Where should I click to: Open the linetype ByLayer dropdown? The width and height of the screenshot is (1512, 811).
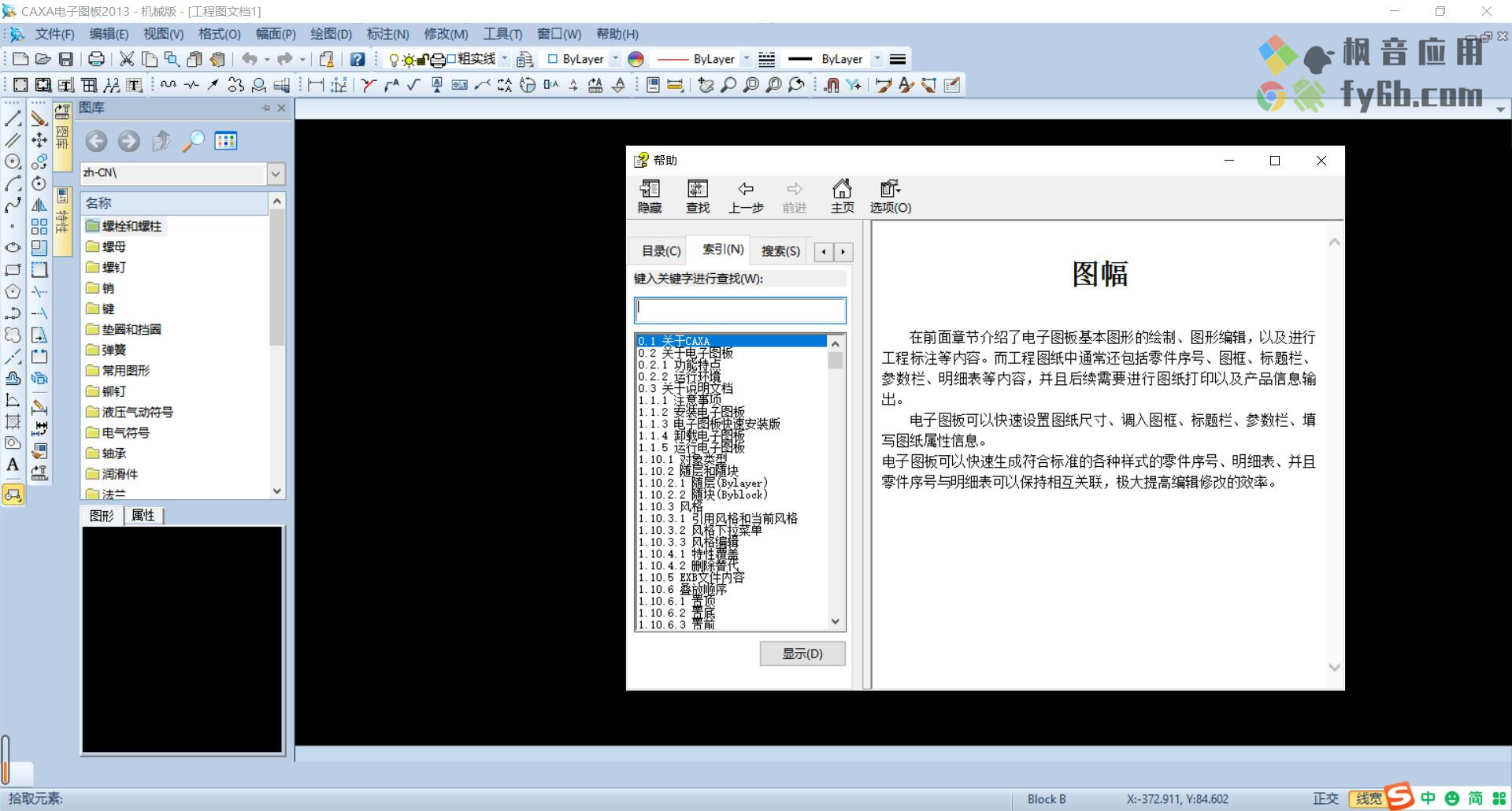747,59
